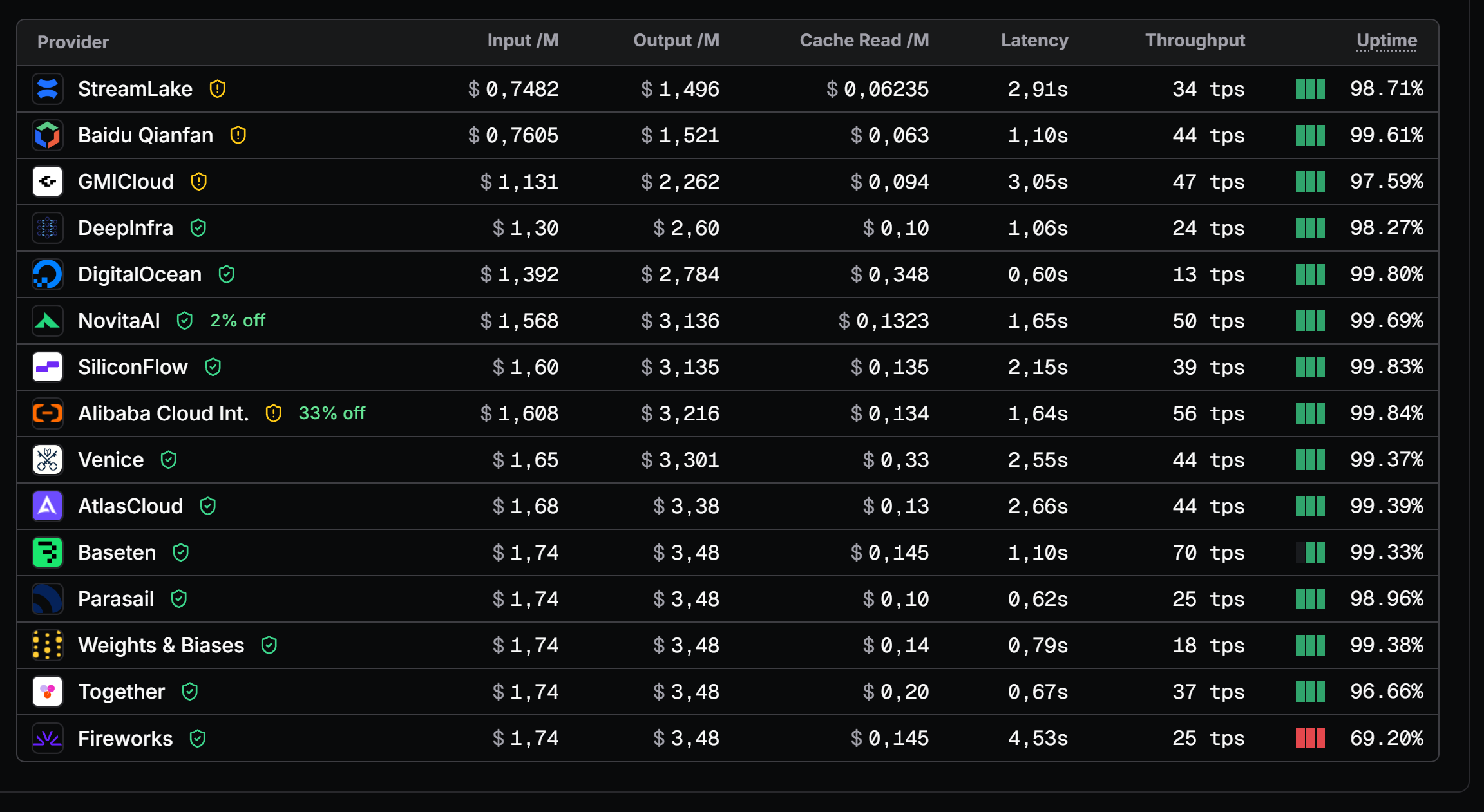Screen dimensions: 1484x812
Task: Sort by the Uptime column header
Action: click(1387, 41)
